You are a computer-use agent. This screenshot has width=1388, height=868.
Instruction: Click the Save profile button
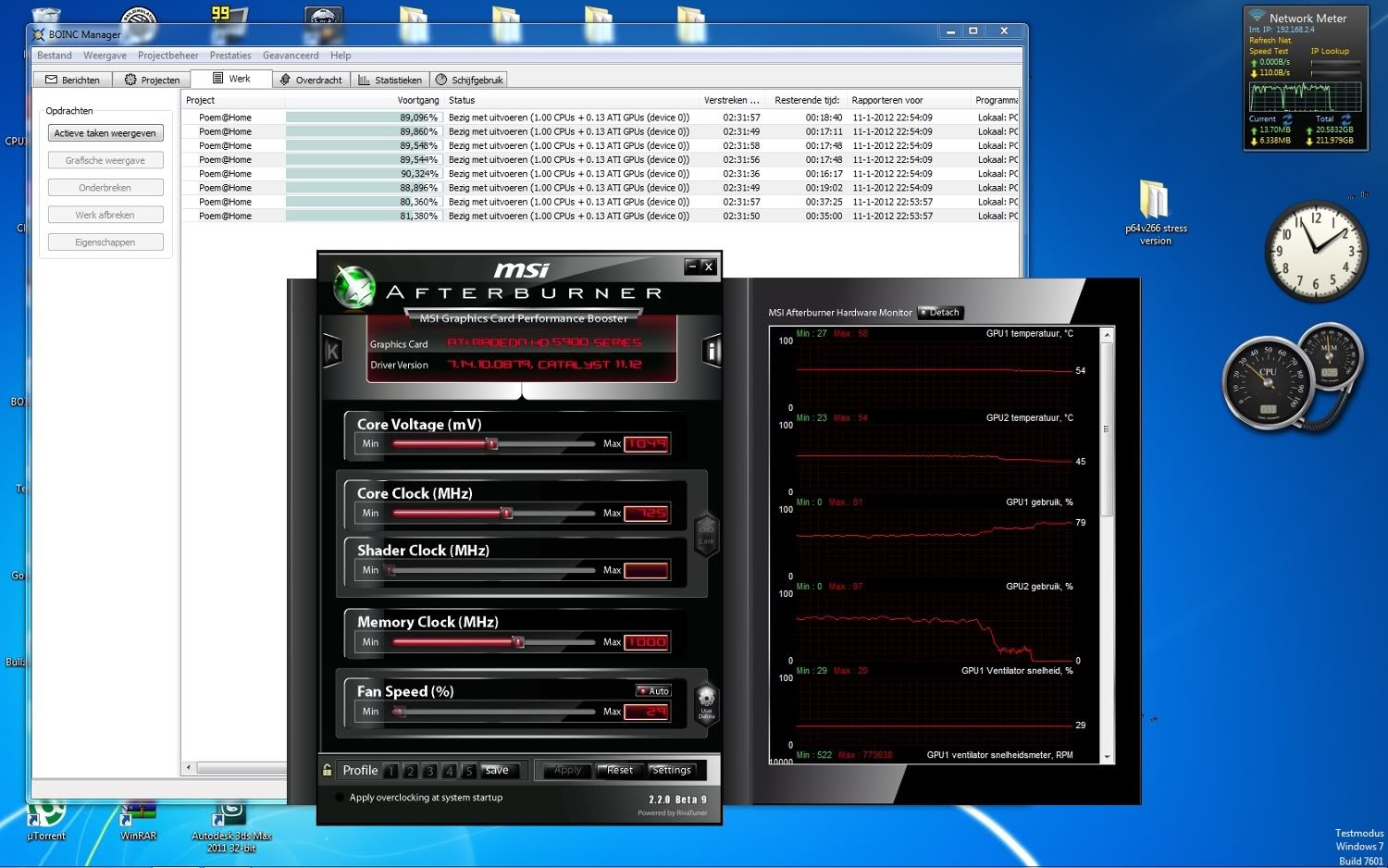[497, 770]
